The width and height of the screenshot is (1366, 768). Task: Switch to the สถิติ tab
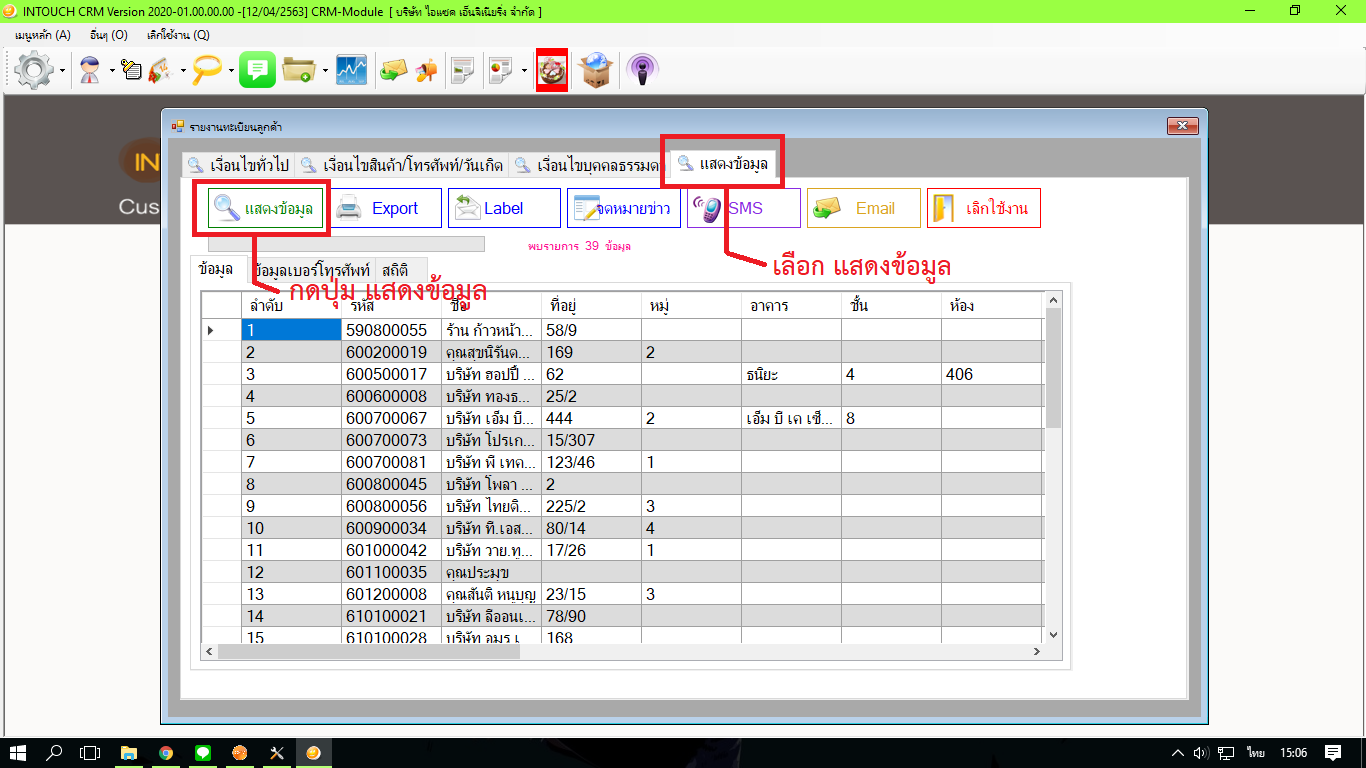[395, 269]
